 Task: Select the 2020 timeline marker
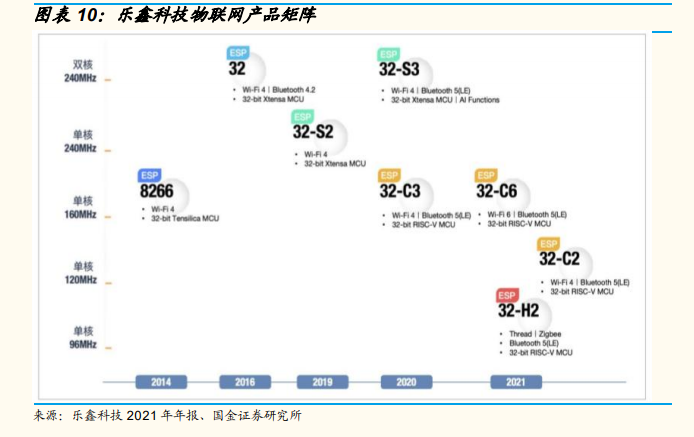(x=406, y=382)
